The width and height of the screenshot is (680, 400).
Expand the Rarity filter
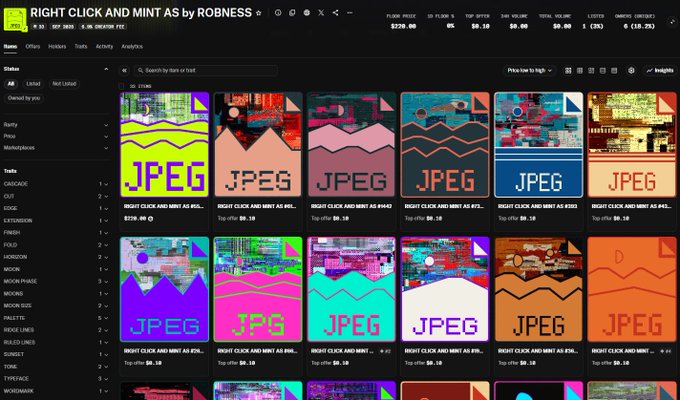(x=56, y=125)
